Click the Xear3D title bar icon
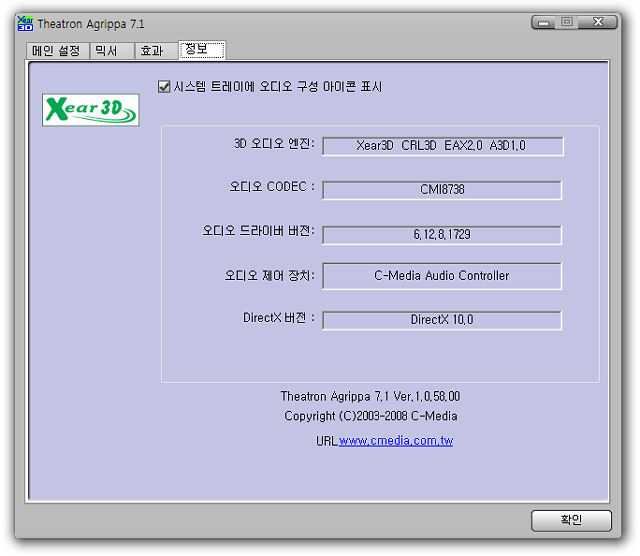640x556 pixels. (x=25, y=24)
